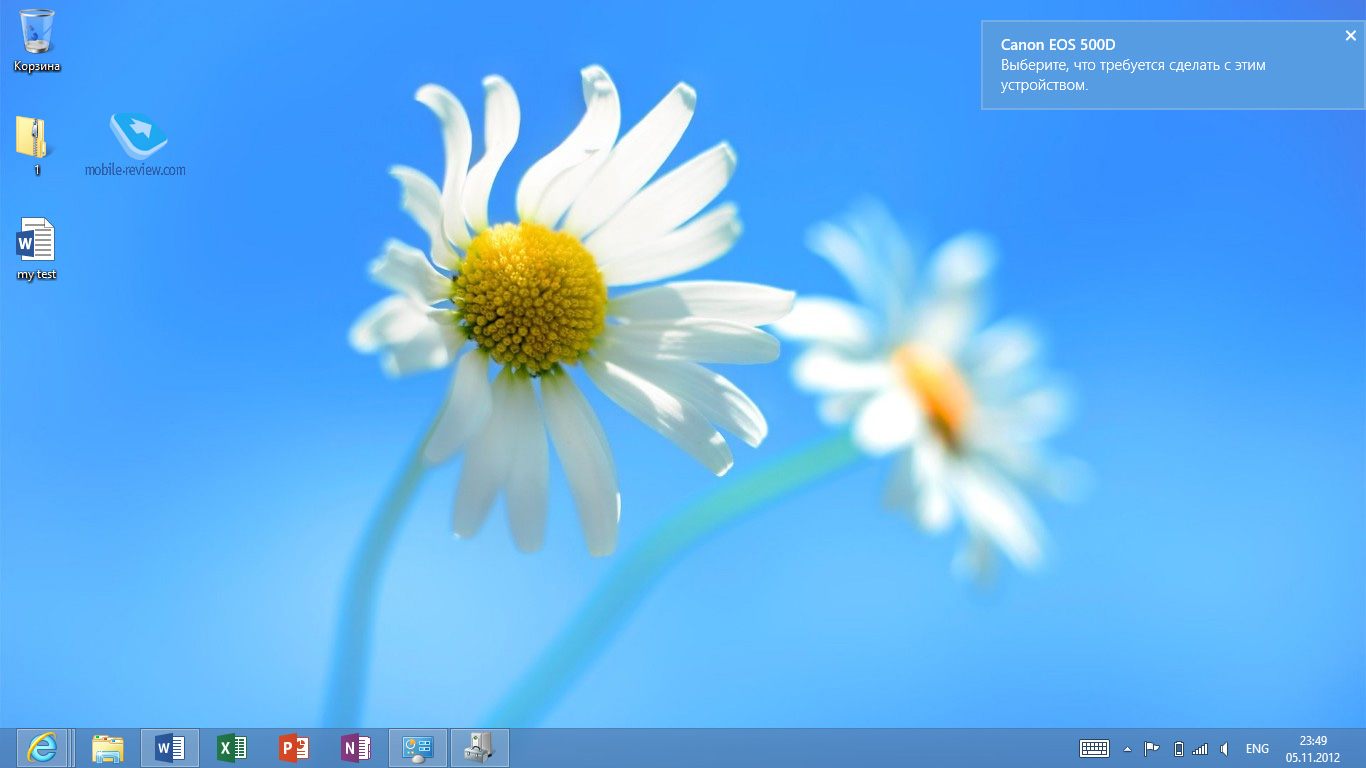Launch PowerPoint from the taskbar
Viewport: 1366px width, 768px height.
click(294, 748)
